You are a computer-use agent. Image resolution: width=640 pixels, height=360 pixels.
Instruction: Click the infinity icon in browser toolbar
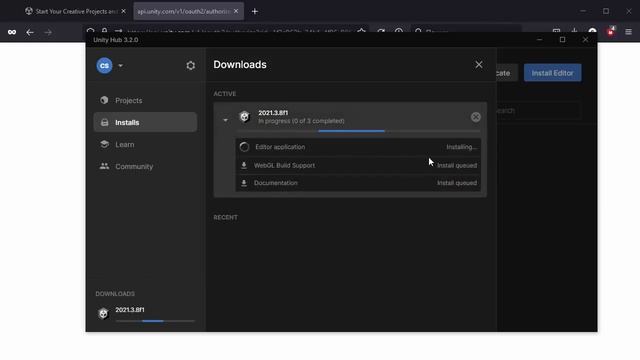pos(12,32)
